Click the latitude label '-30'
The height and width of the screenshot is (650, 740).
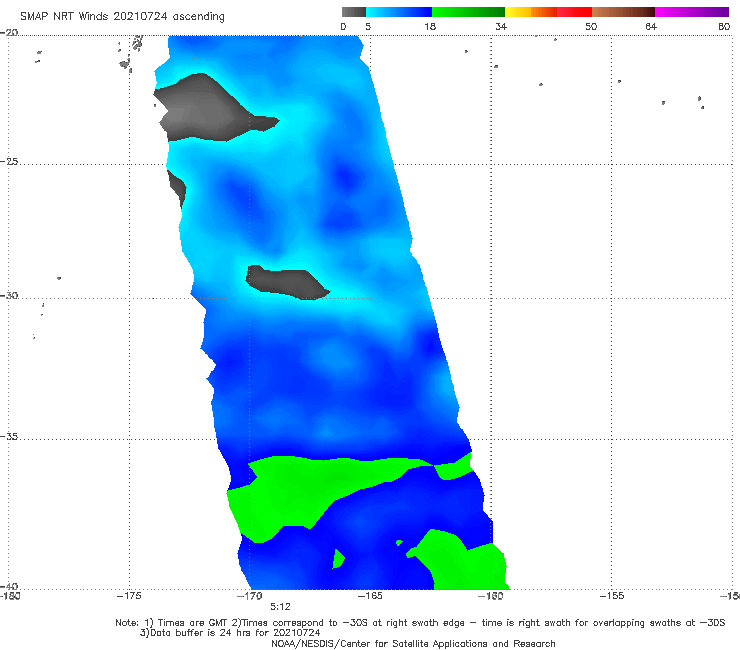pos(9,295)
